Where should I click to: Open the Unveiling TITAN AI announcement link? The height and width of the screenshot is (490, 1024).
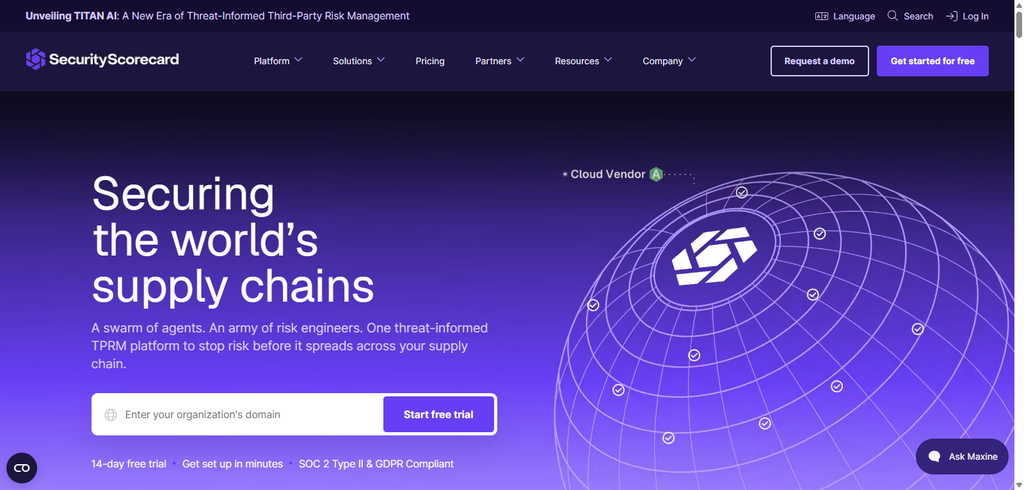(217, 16)
